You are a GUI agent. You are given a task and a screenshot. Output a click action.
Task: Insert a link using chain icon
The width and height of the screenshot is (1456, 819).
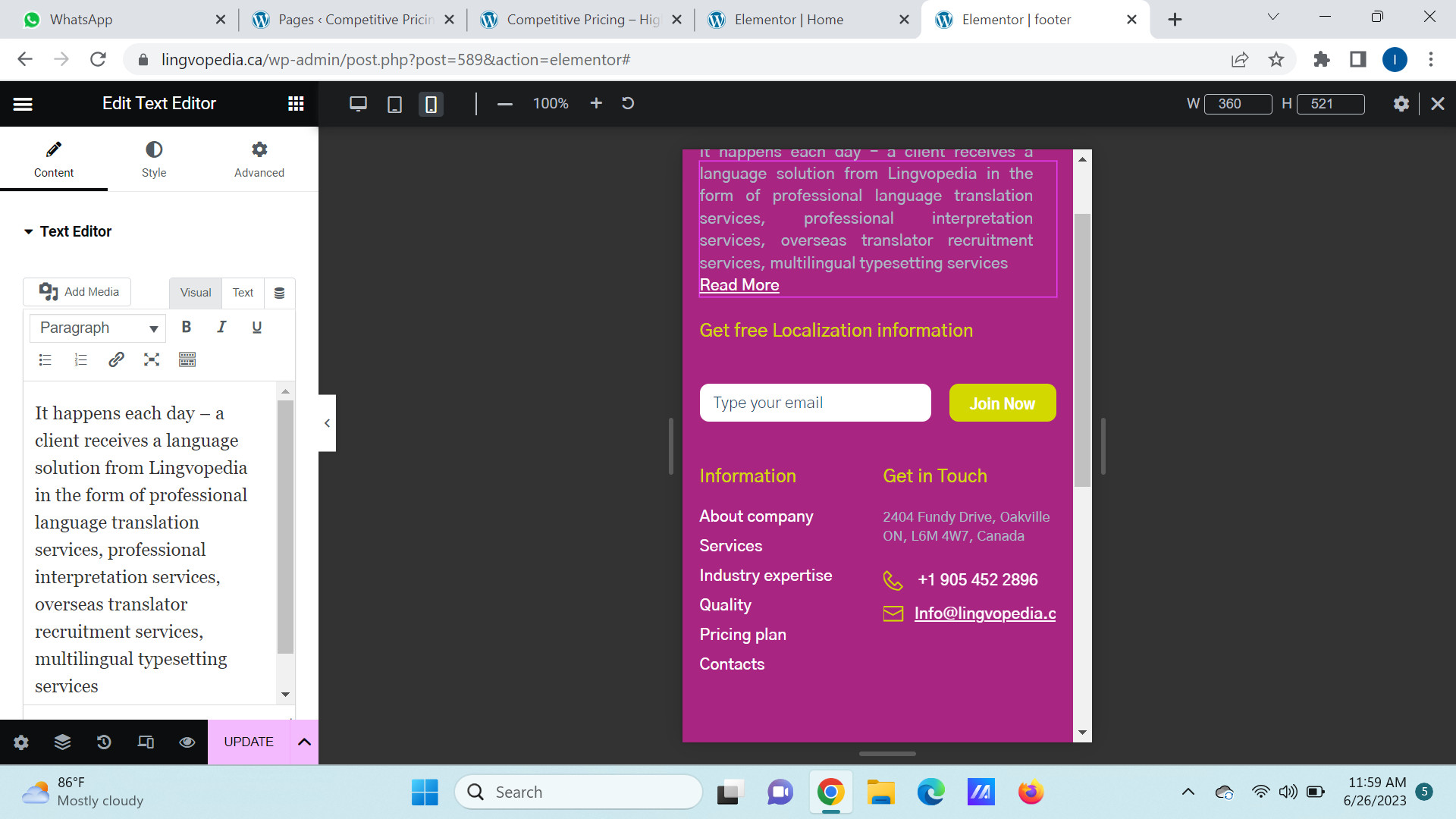click(116, 359)
